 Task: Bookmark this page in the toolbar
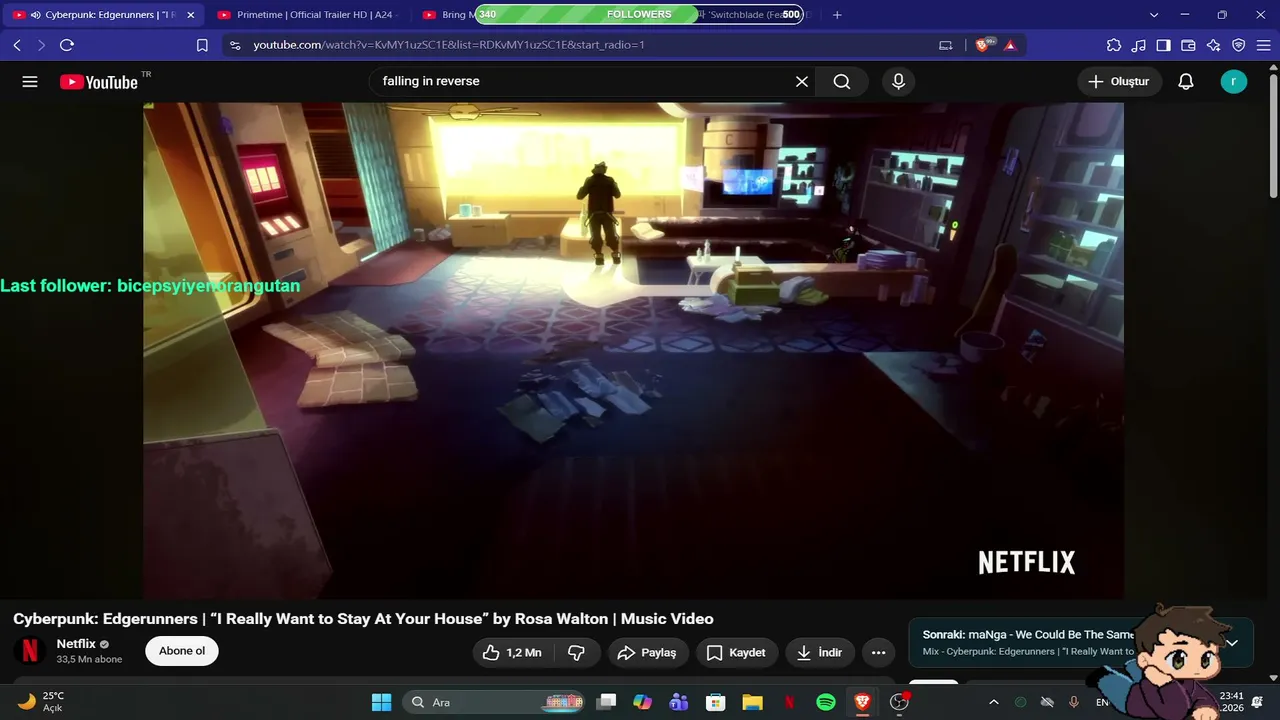tap(202, 45)
